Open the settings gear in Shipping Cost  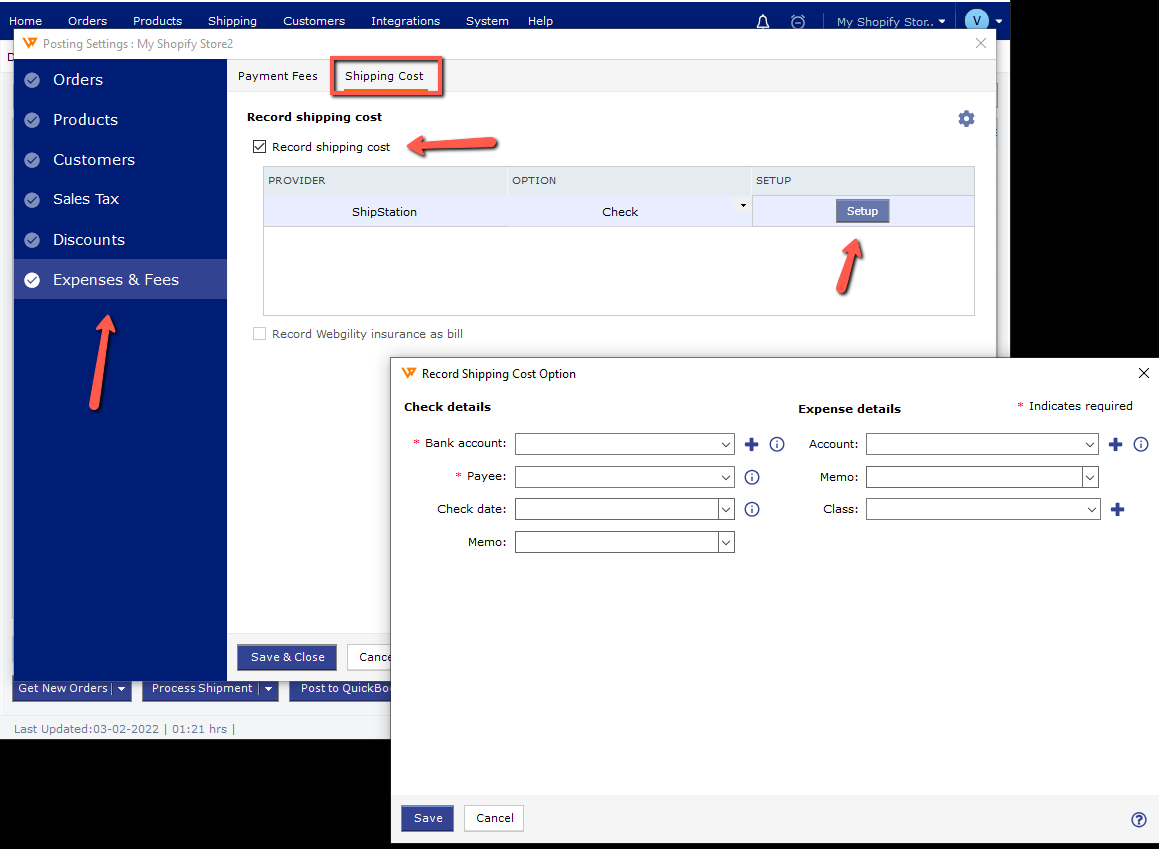pyautogui.click(x=965, y=119)
